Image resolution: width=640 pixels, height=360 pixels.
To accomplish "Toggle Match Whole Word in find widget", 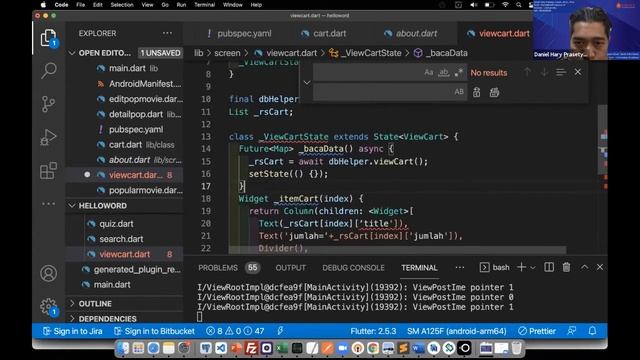I will [444, 73].
